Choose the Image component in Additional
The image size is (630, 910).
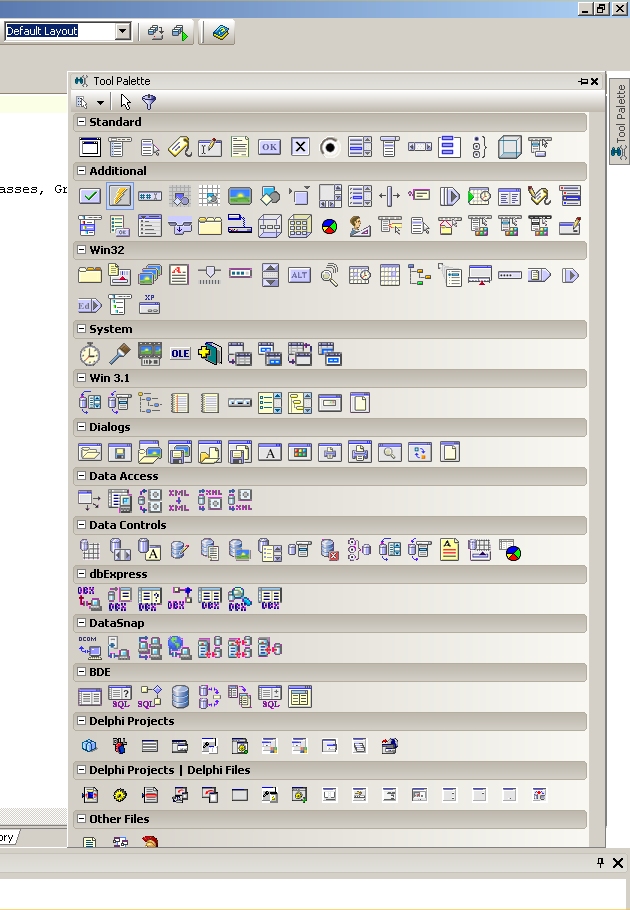click(239, 196)
